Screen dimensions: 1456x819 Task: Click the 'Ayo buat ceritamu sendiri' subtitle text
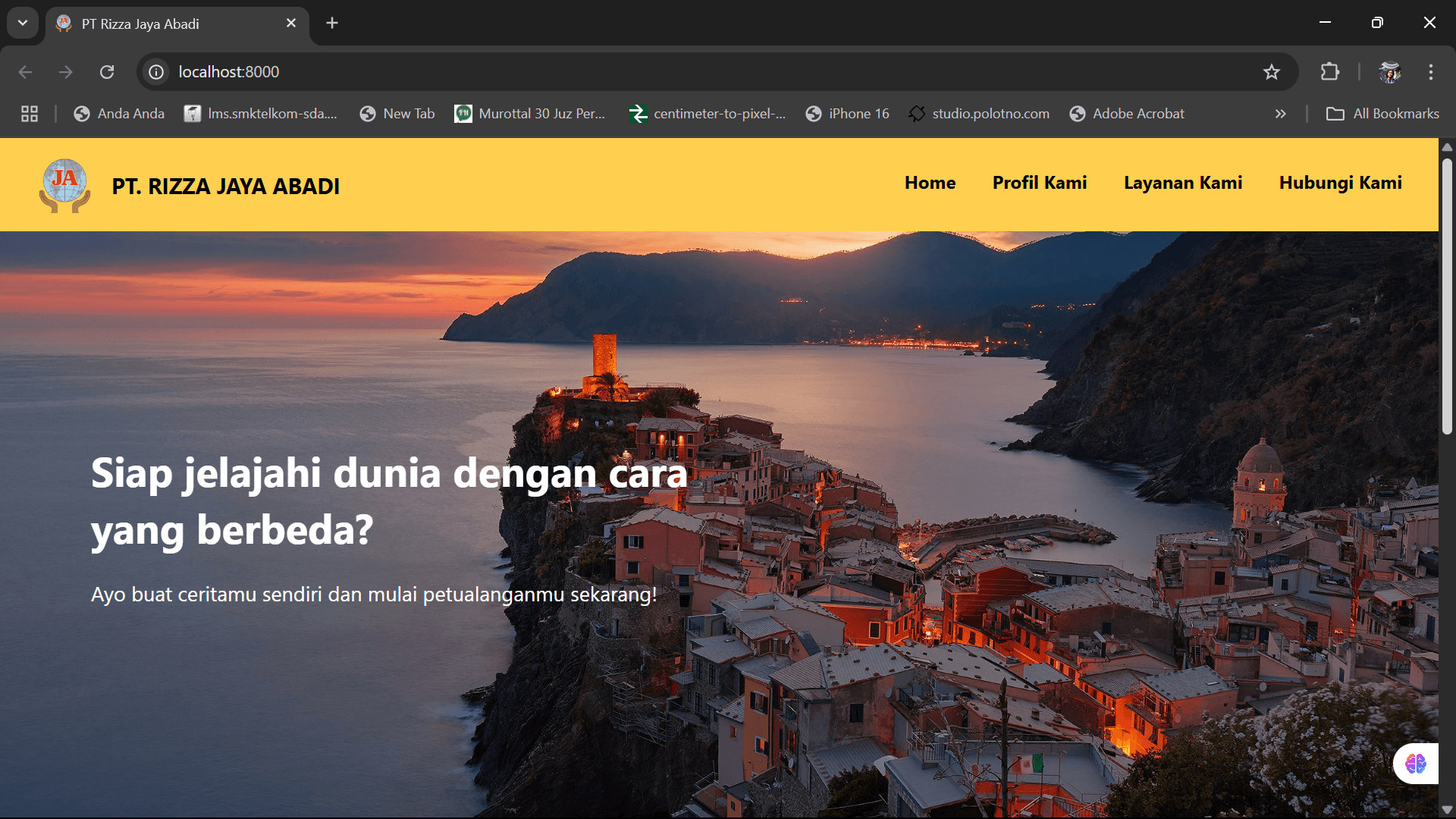(x=374, y=595)
